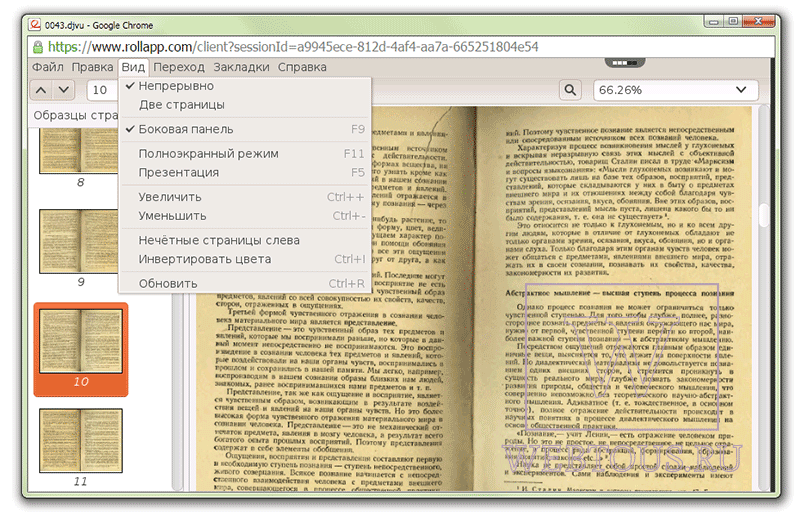Open the Закладки menu
Screen dimensions: 800x518
[x=241, y=67]
